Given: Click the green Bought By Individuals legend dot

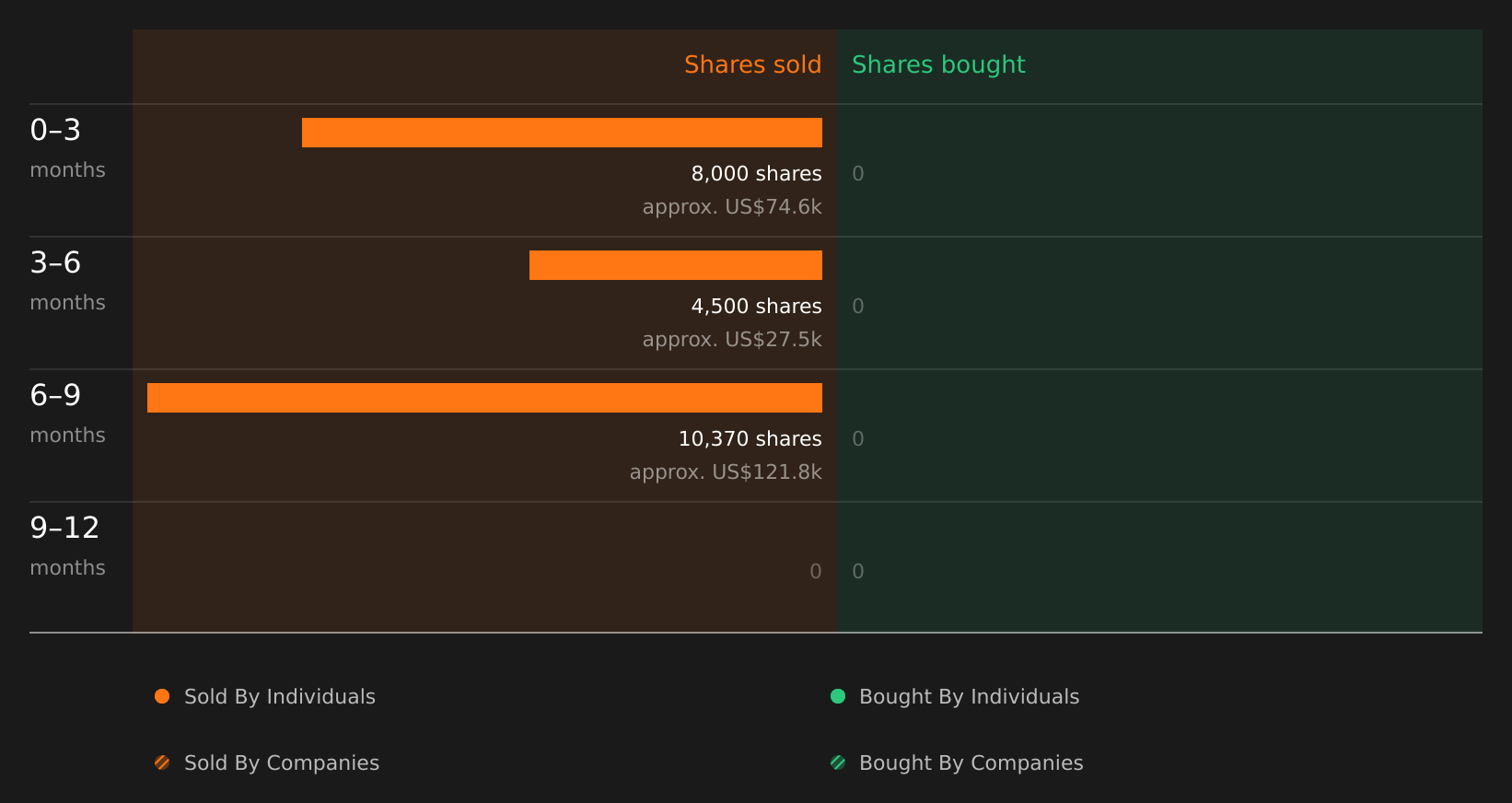Looking at the screenshot, I should tap(838, 696).
